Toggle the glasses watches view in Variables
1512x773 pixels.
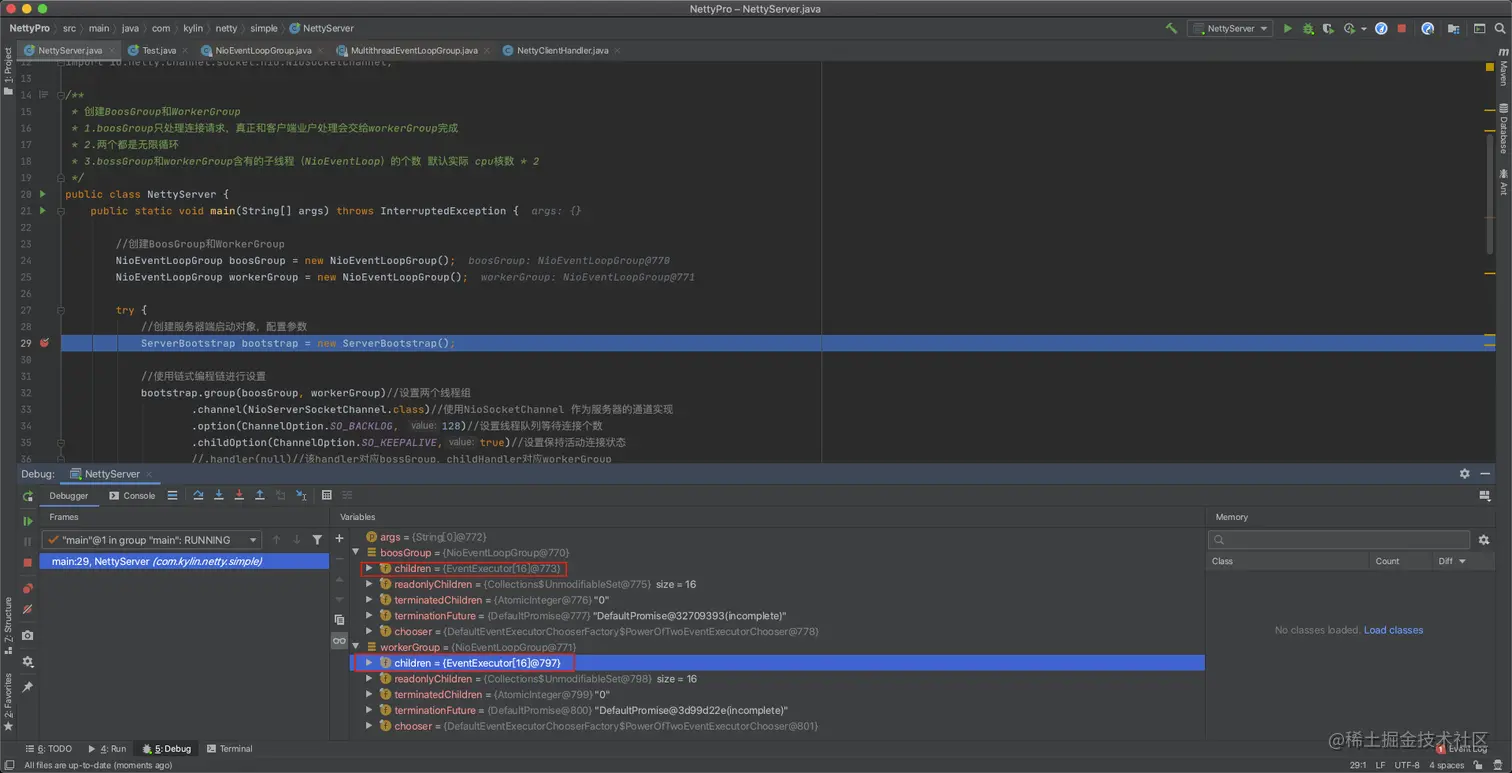[339, 641]
